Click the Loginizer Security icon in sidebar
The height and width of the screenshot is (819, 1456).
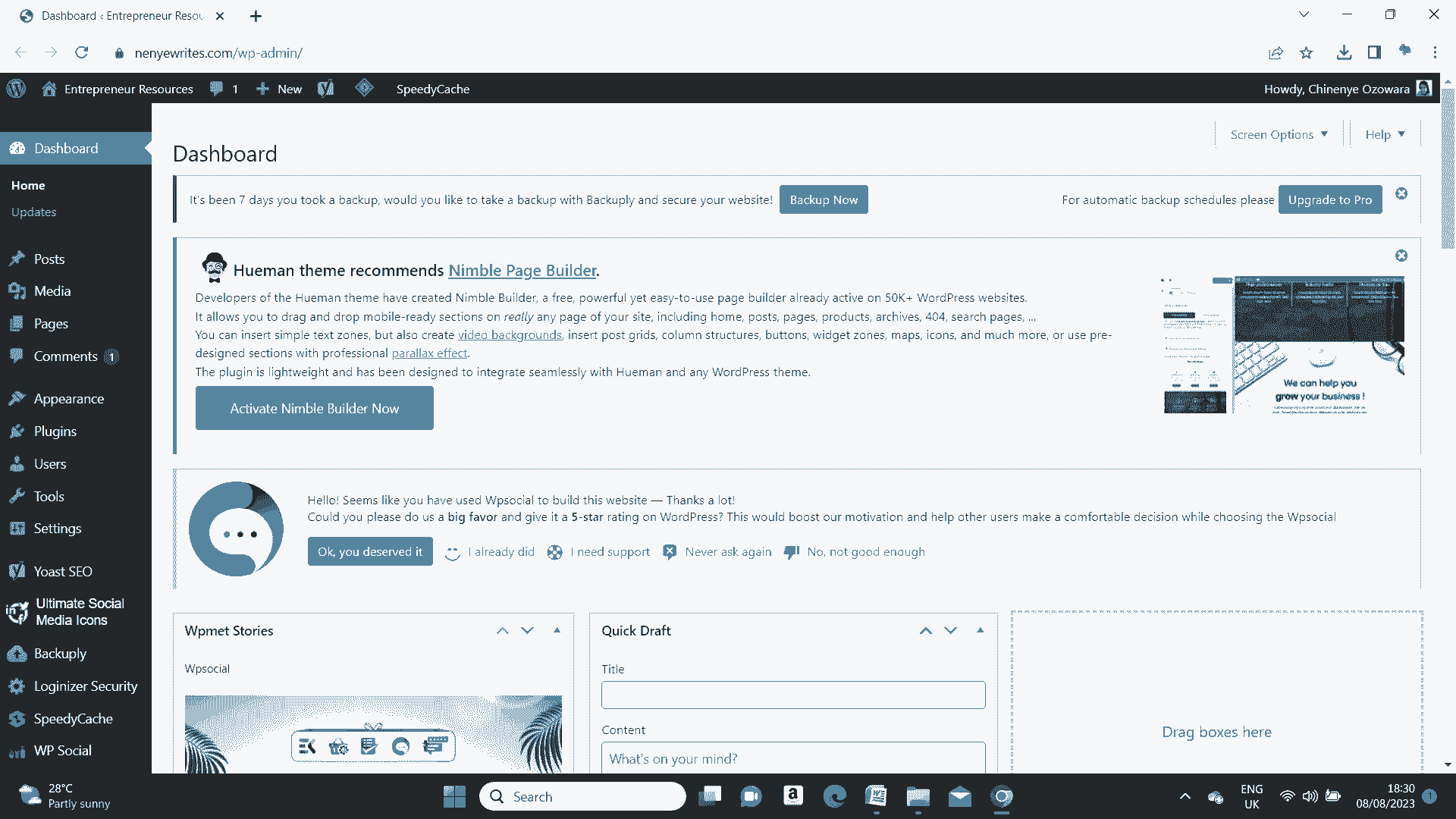point(17,685)
